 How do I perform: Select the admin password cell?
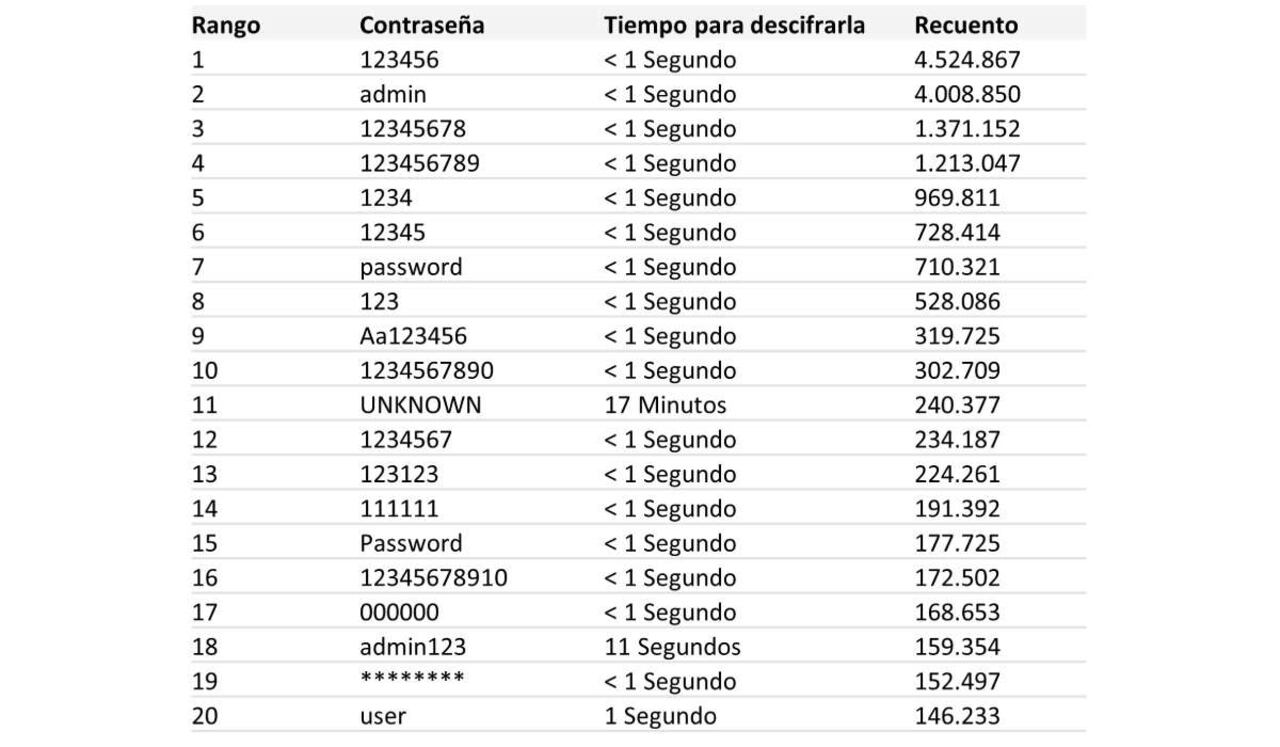click(x=393, y=95)
